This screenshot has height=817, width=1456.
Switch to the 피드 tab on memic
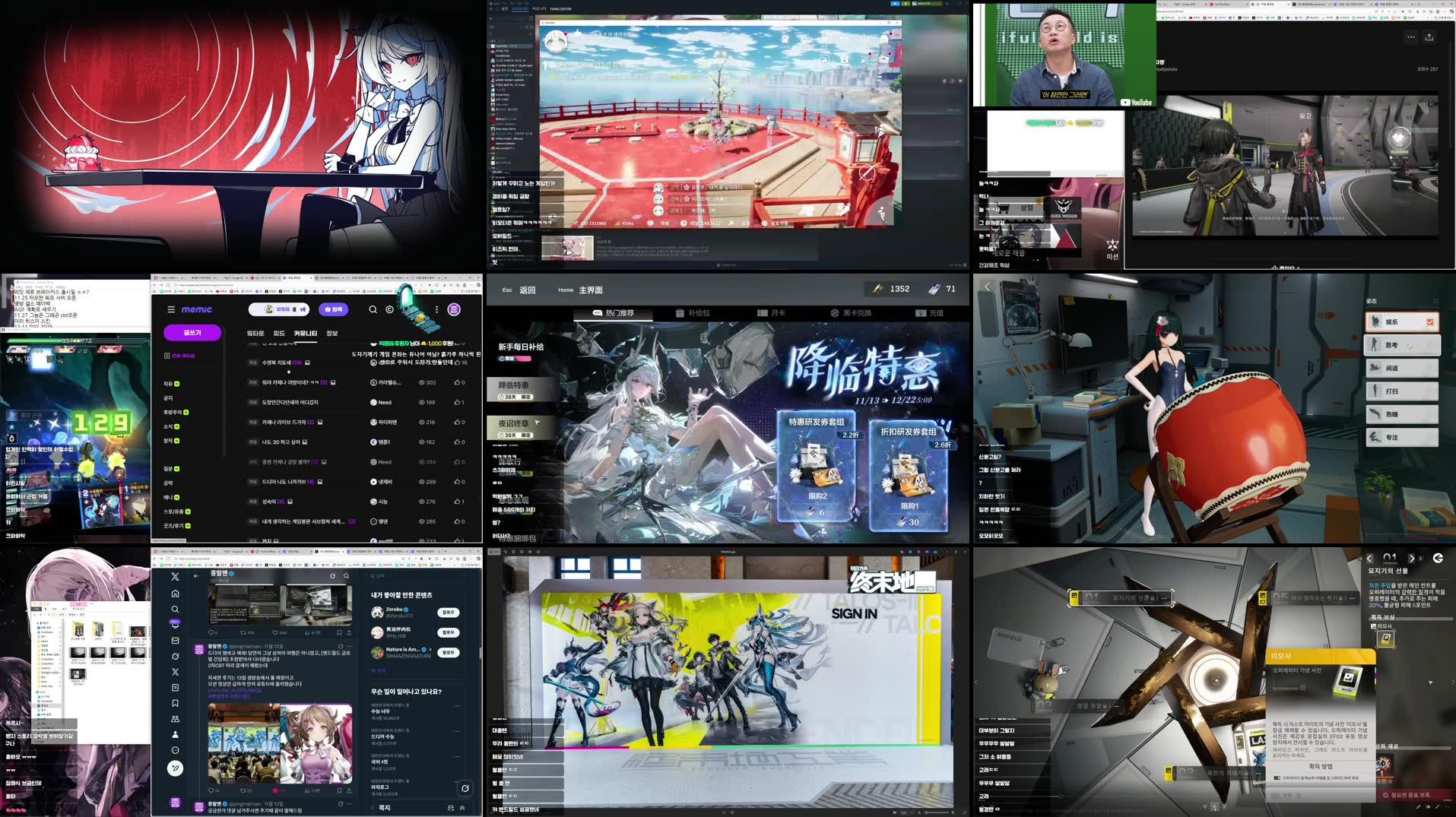coord(278,333)
